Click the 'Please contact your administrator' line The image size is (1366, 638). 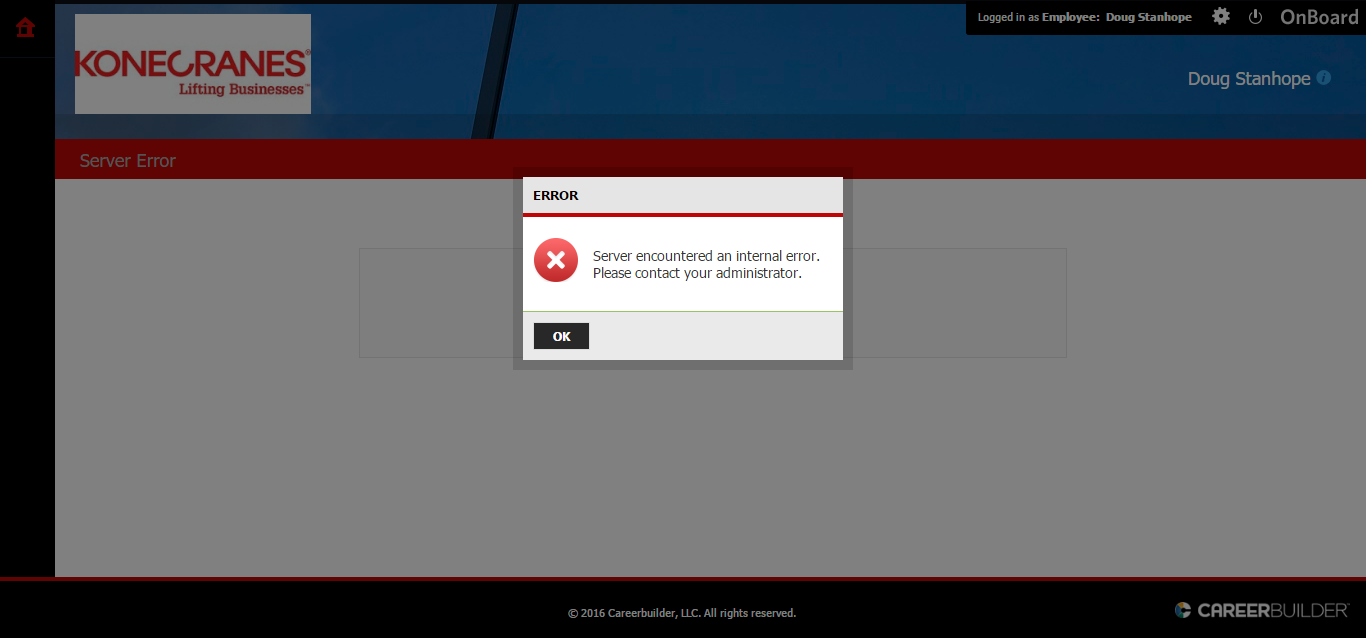(x=697, y=273)
